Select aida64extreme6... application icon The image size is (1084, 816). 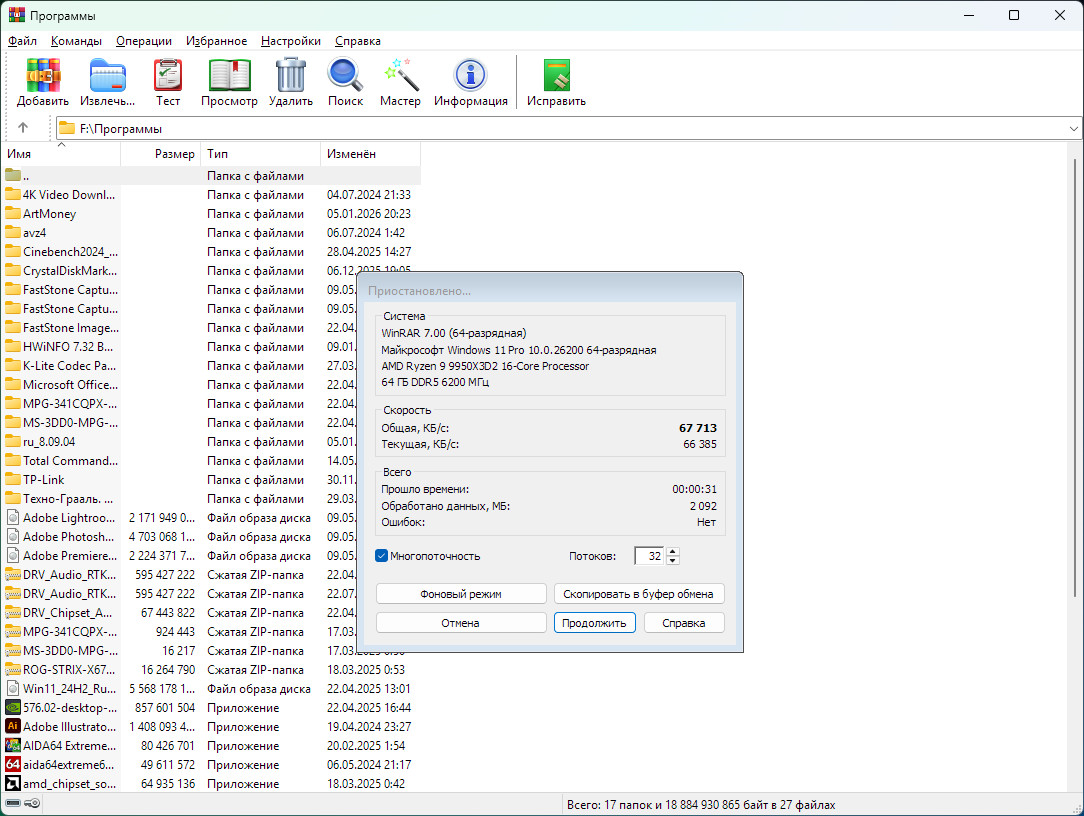(x=12, y=764)
